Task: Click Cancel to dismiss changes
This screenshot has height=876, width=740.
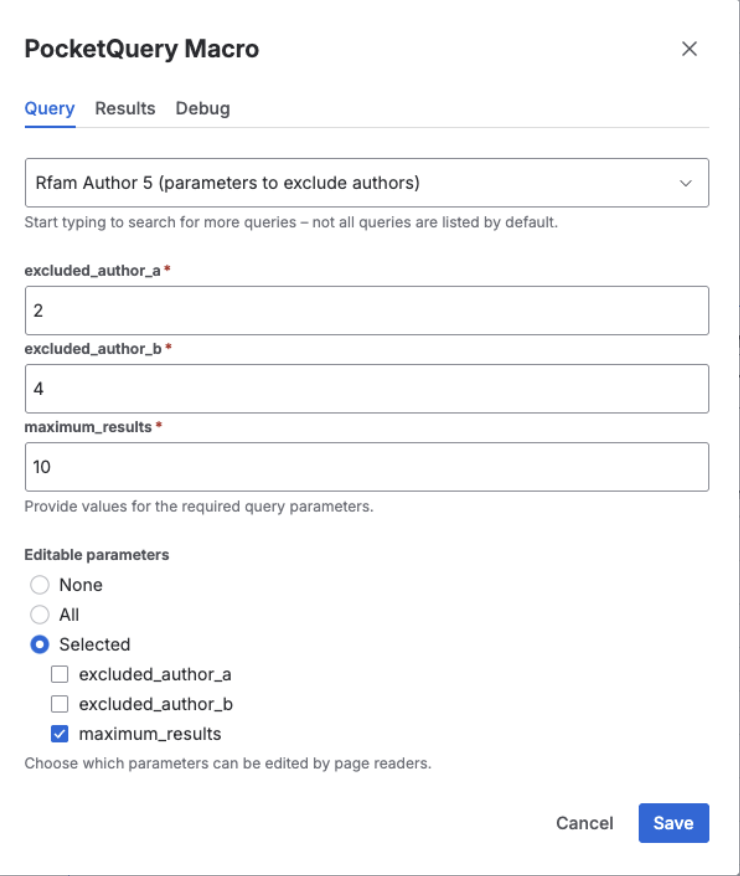Action: (585, 823)
